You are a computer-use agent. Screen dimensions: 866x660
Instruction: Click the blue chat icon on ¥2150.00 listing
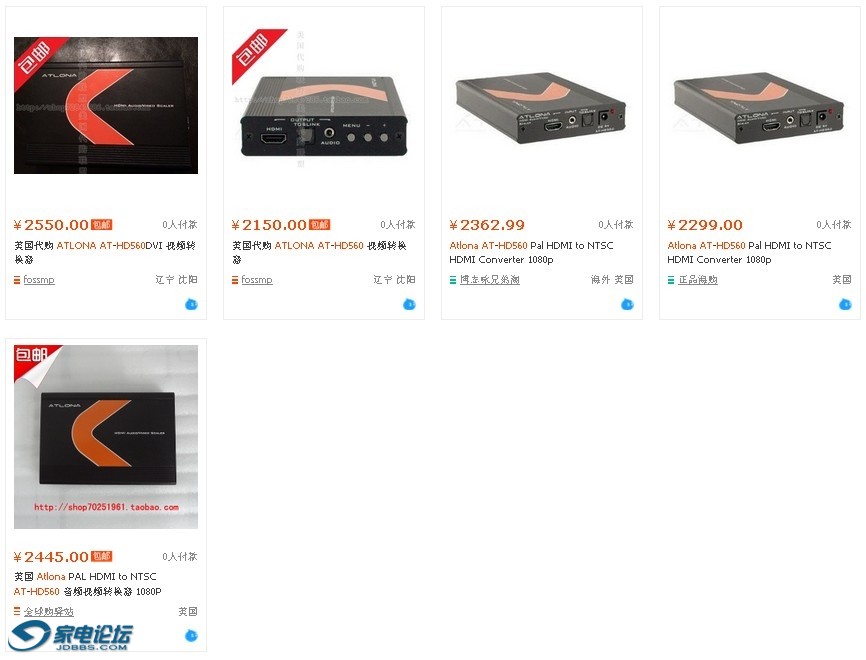click(409, 304)
